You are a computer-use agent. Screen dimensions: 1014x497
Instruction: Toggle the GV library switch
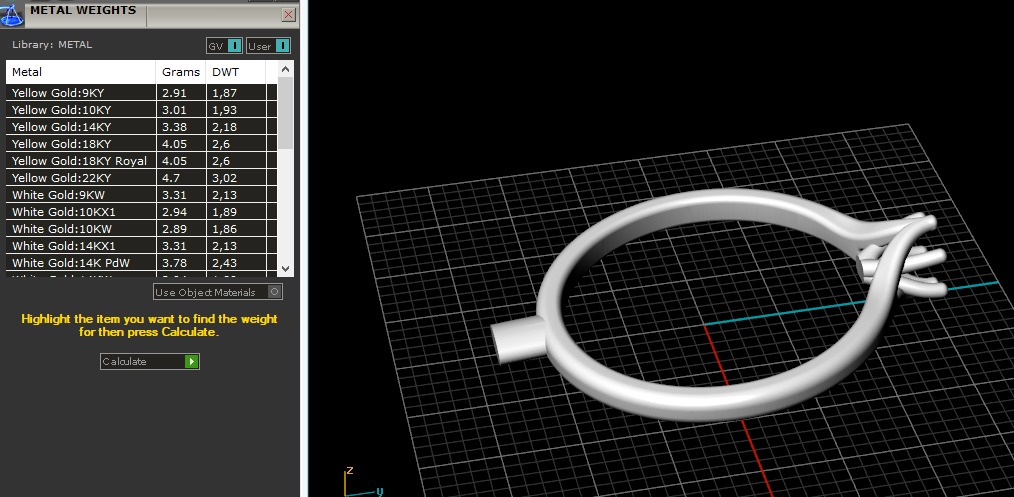224,46
